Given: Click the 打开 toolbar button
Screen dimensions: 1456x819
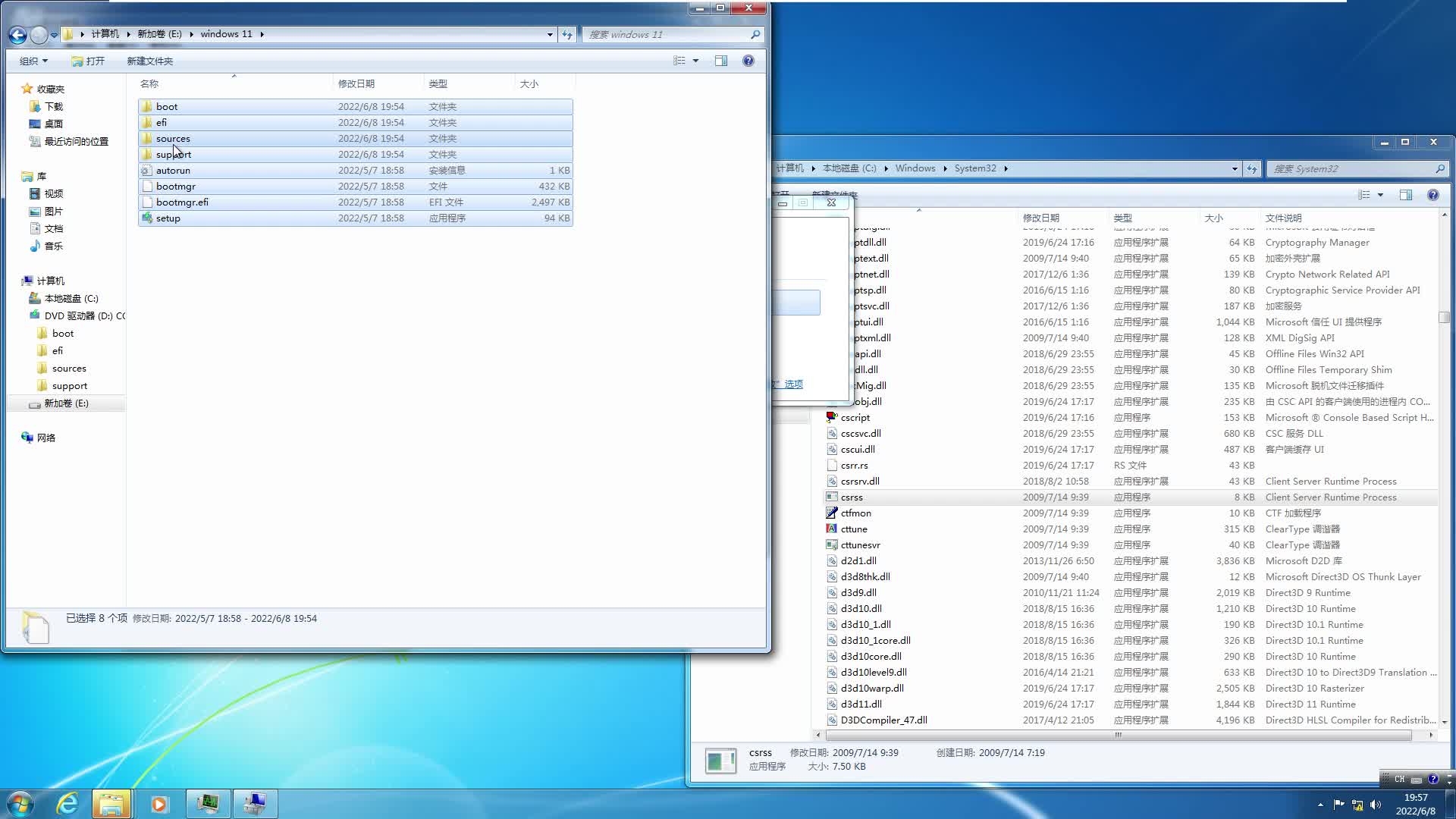Looking at the screenshot, I should click(89, 61).
